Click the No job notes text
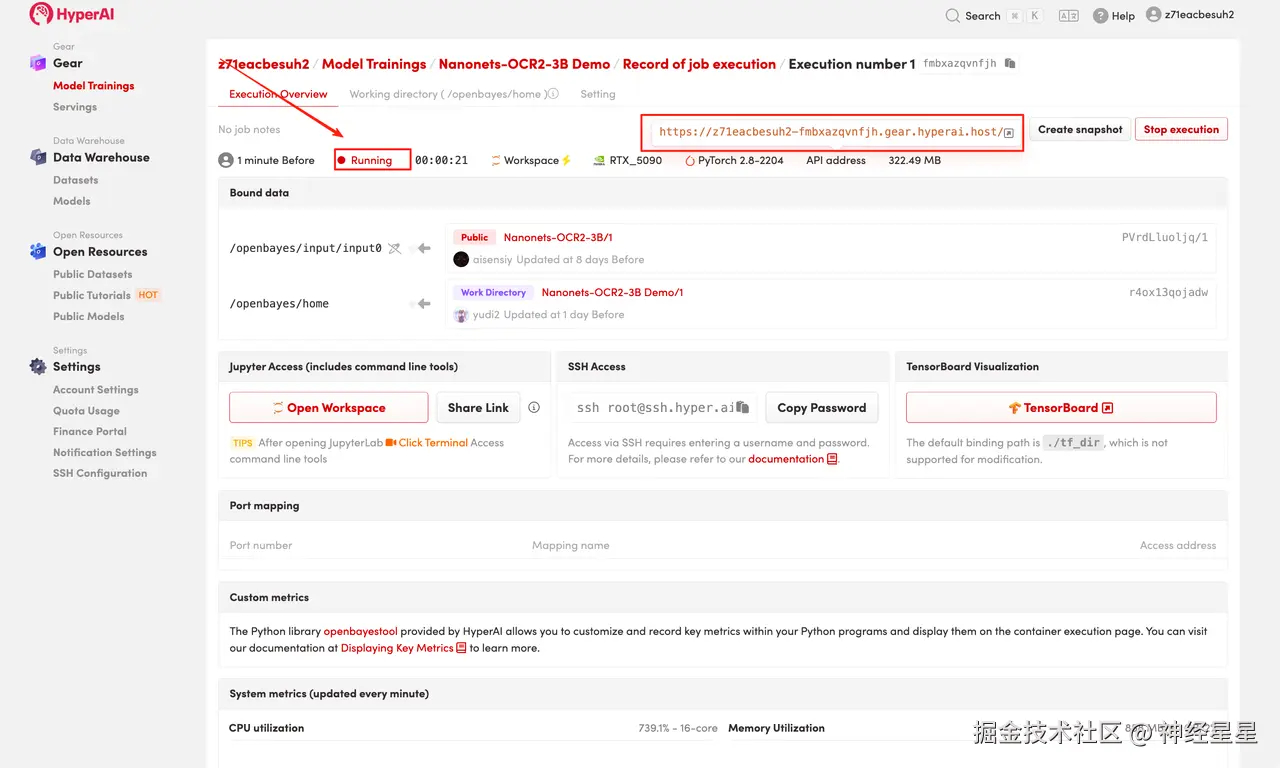 [249, 130]
